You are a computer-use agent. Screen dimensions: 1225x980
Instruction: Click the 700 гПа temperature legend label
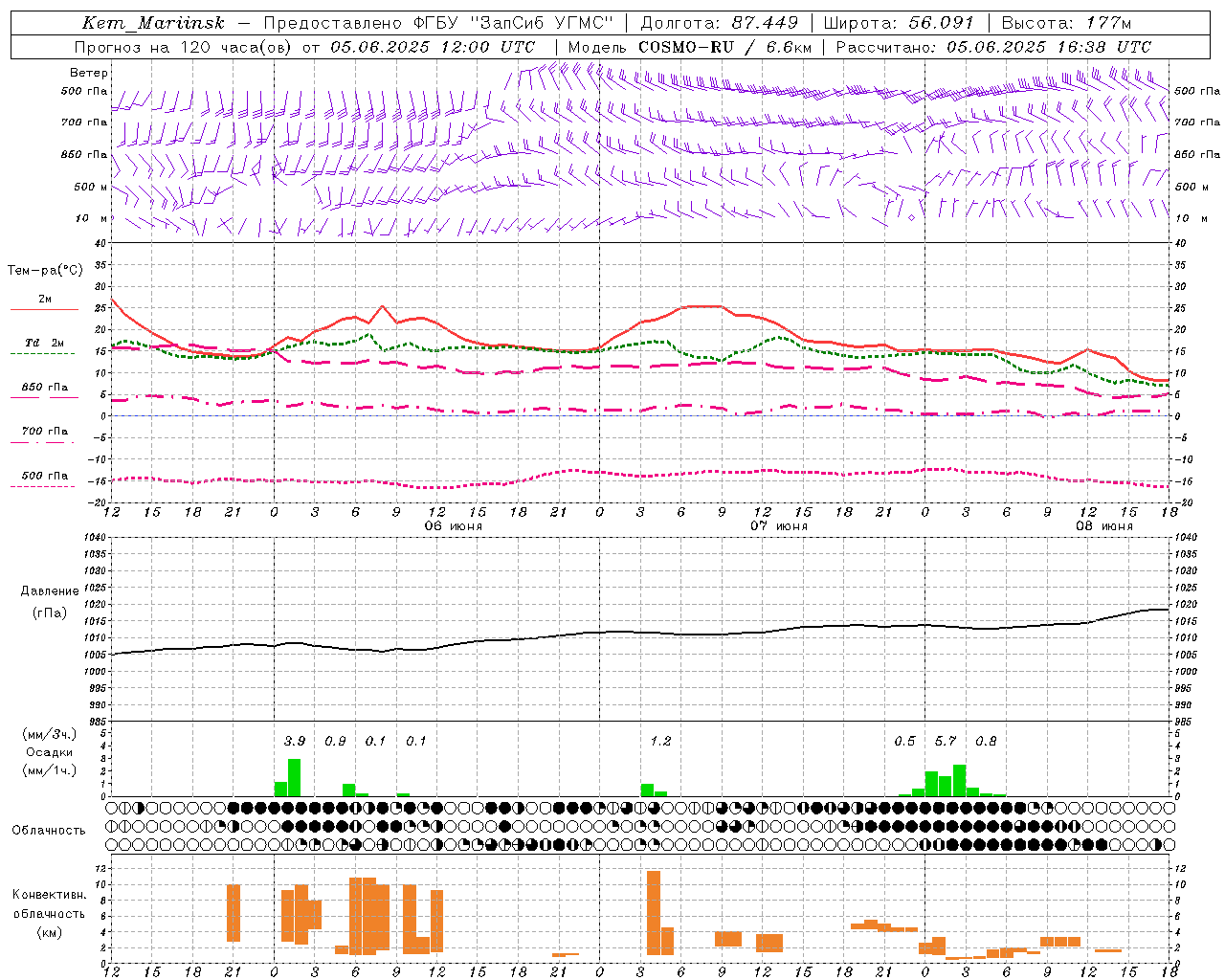(x=45, y=431)
